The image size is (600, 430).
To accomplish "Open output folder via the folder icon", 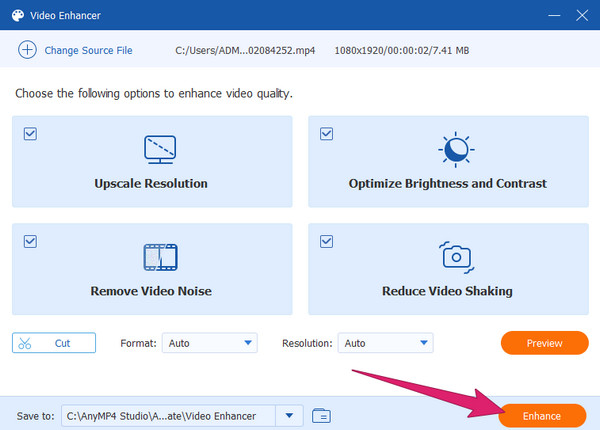I will coord(321,415).
